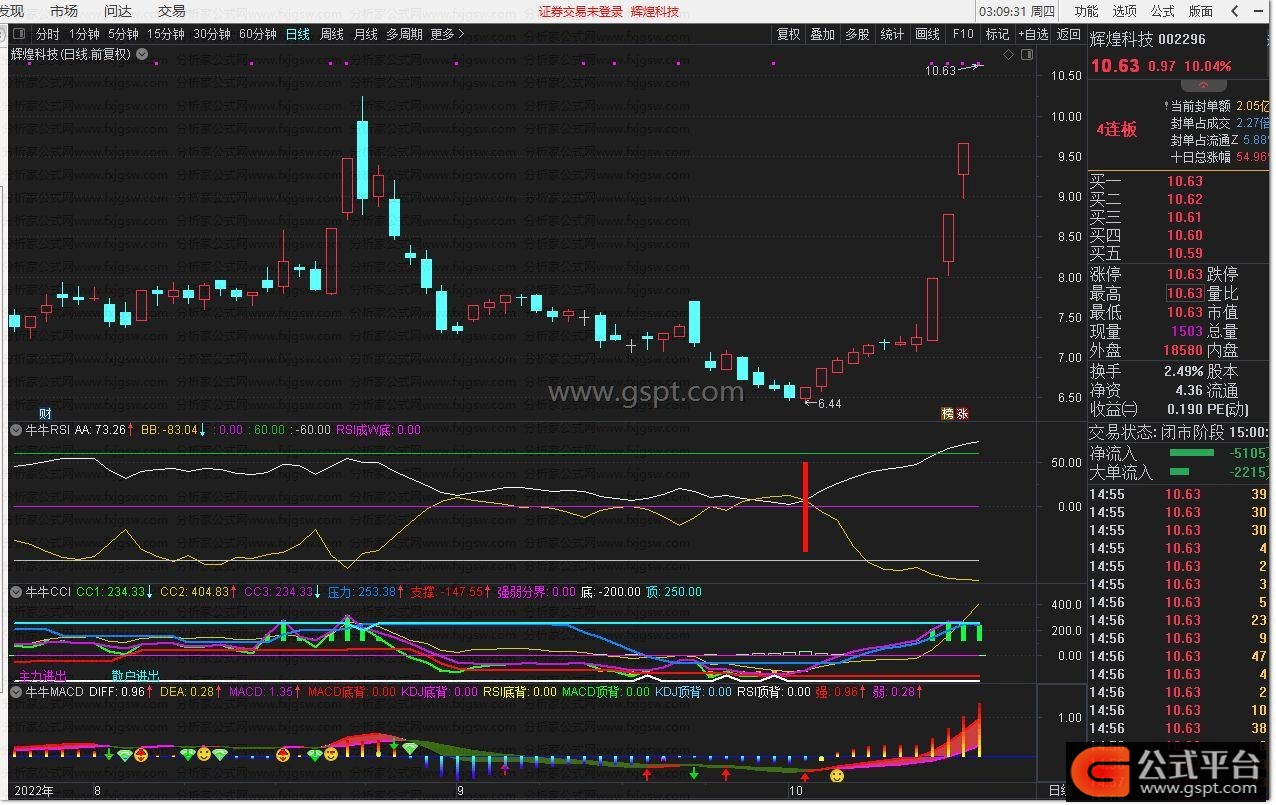
Task: Click the 财 marker under the candlestick chart
Action: tap(45, 413)
